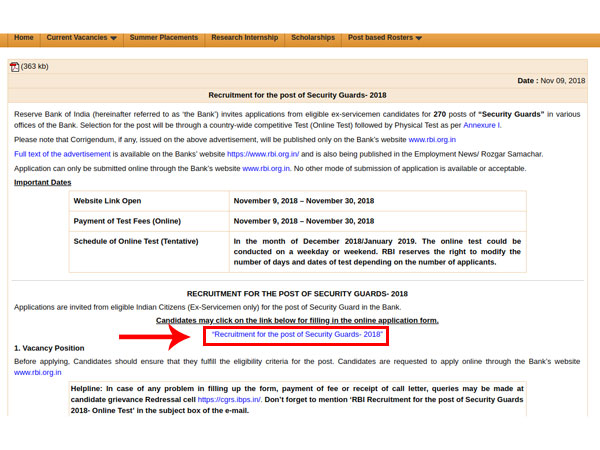Open the PDF icon next to 363 kb
Viewport: 600px width, 450px height.
tap(15, 67)
